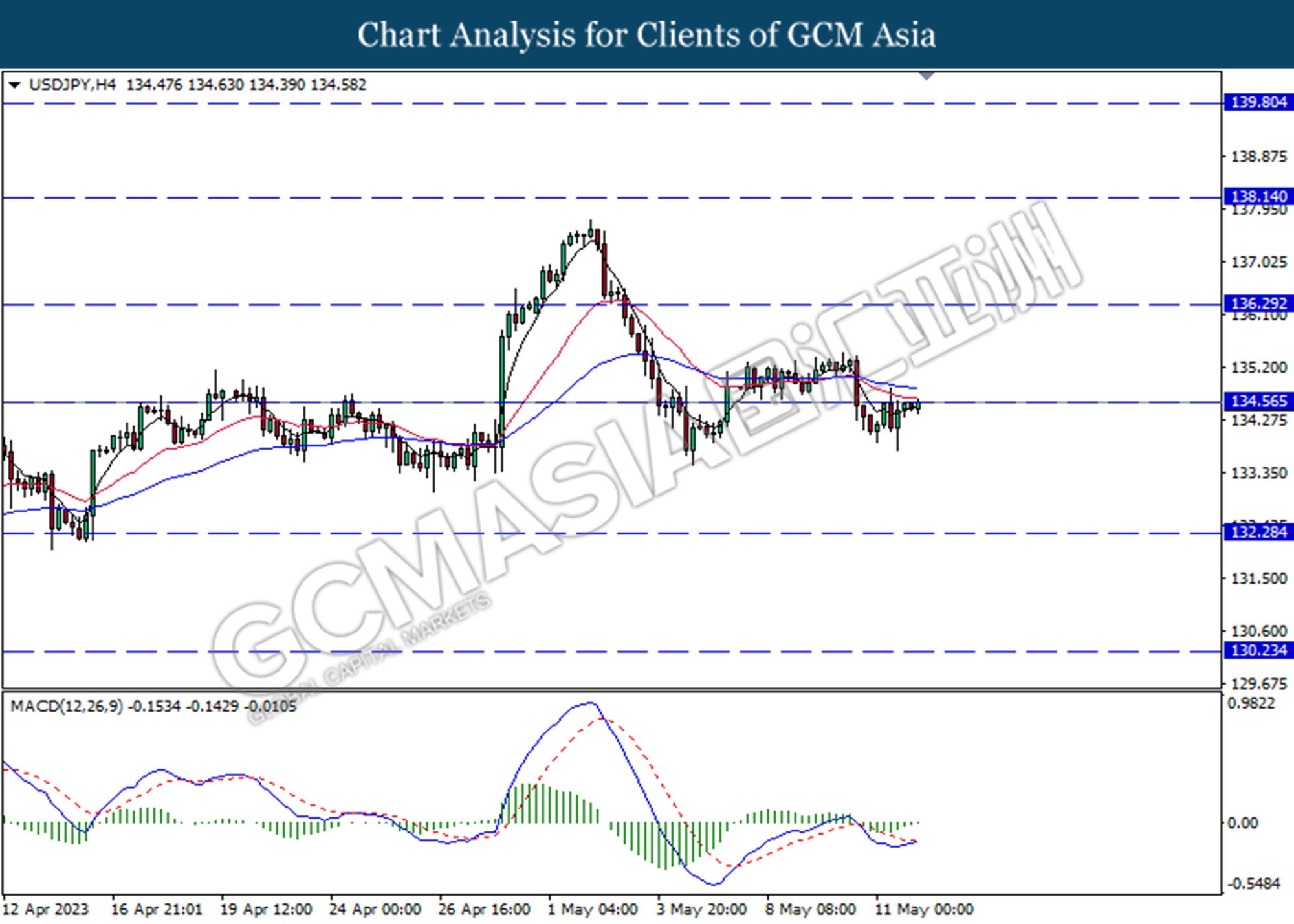1294x924 pixels.
Task: Select the 132.284 price level label
Action: click(x=1258, y=532)
